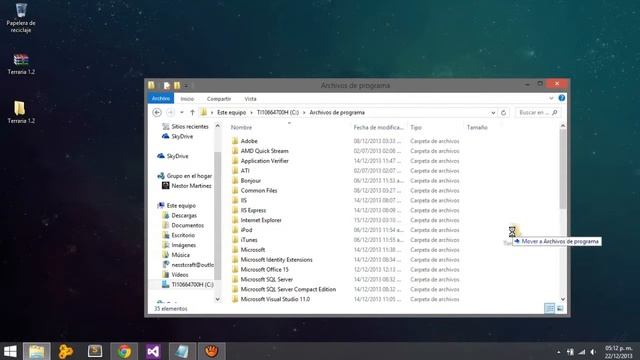Switch to the Compartir ribbon tab
This screenshot has width=640, height=360.
219,99
